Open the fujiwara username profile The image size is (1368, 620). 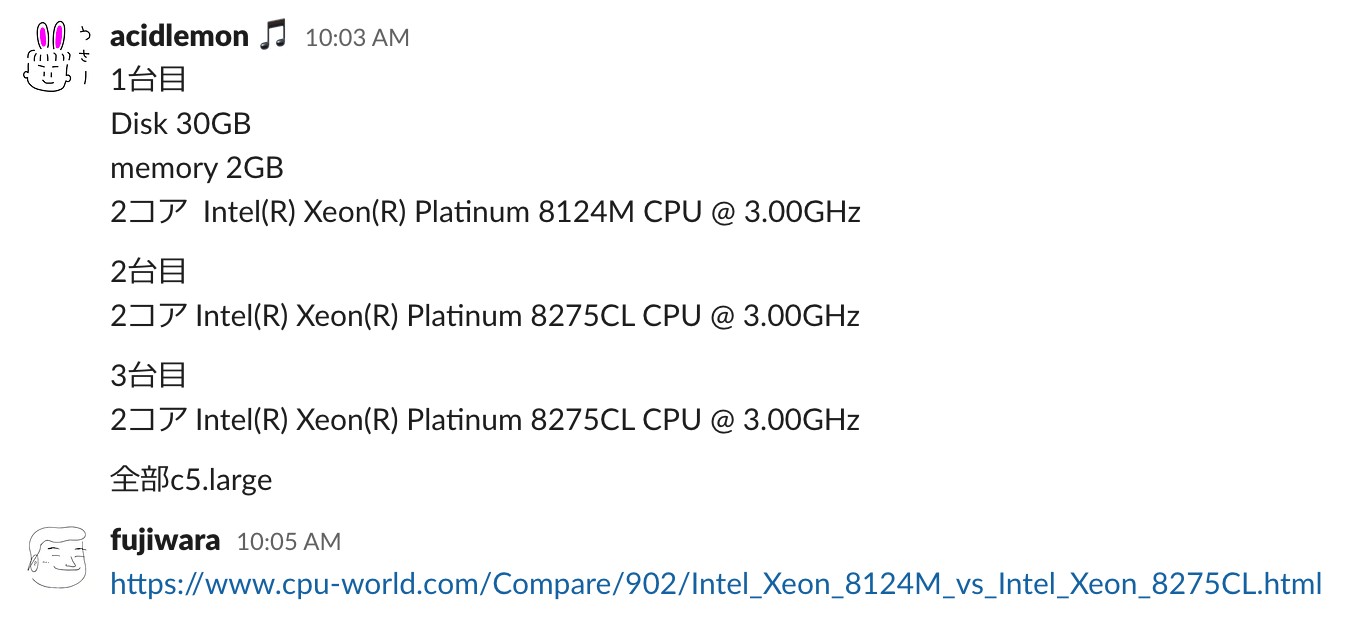[165, 541]
